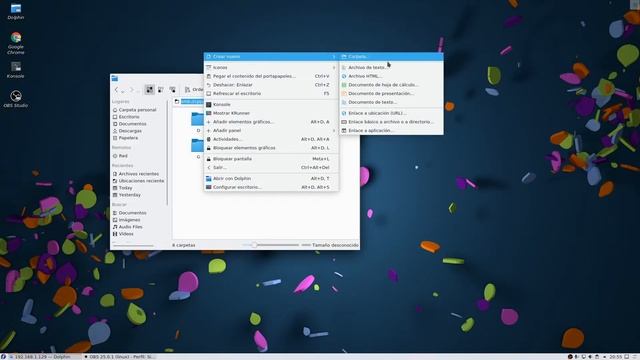This screenshot has width=640, height=360.
Task: Choose Enlace a ubicación (URL)
Action: pyautogui.click(x=392, y=113)
